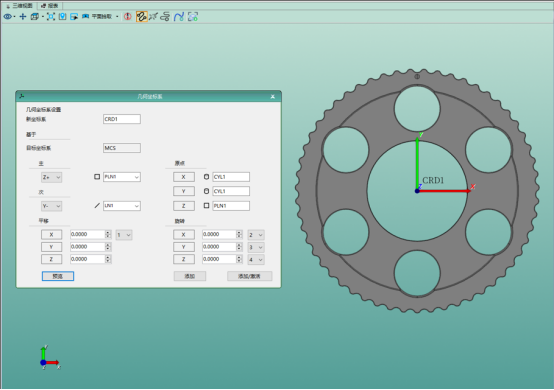
Task: Open the dropdown arrow beside the eye icon
Action: (14, 17)
